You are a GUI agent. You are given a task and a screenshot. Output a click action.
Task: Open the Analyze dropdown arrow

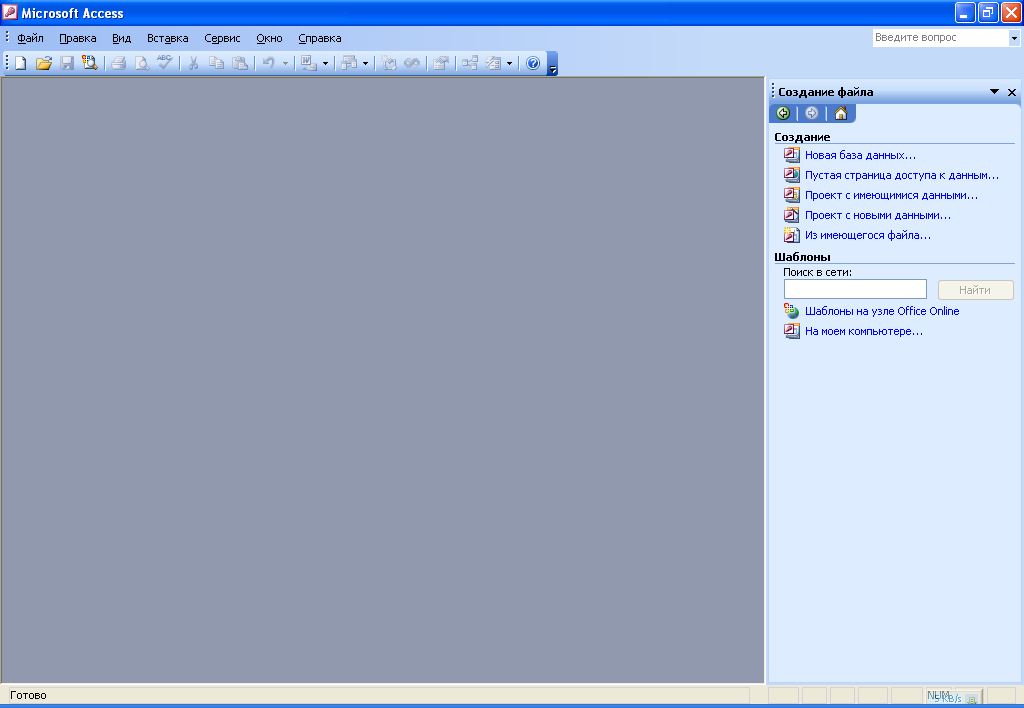click(365, 63)
